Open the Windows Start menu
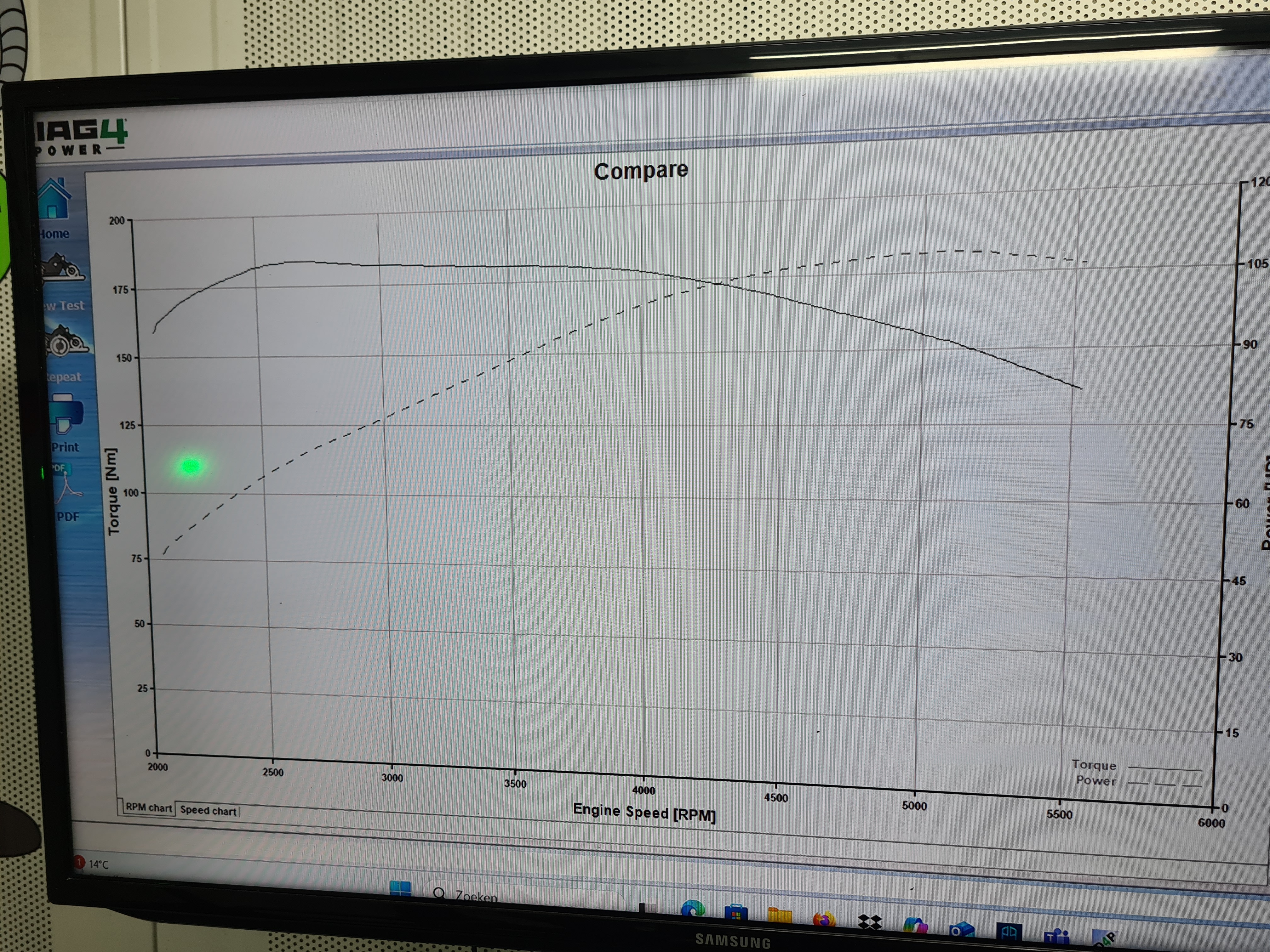Screen dimensions: 1270x952 400,889
